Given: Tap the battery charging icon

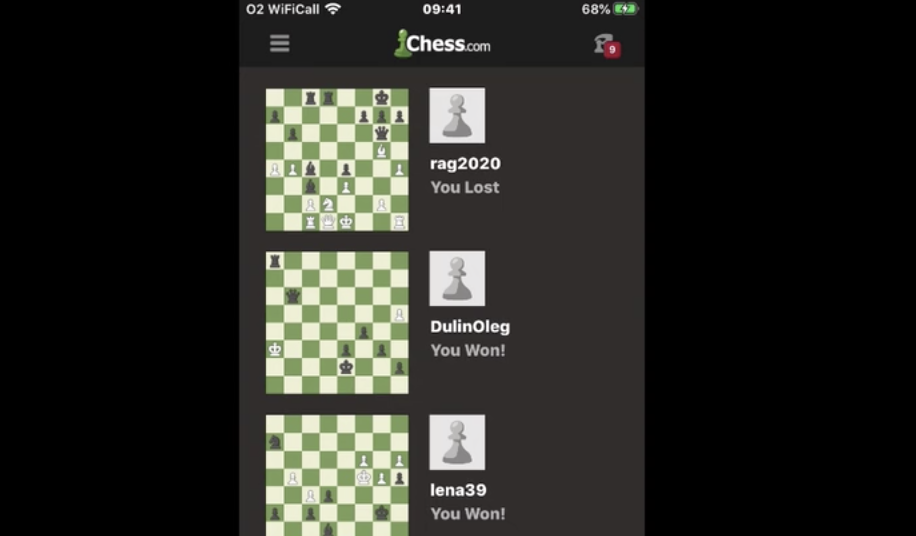Looking at the screenshot, I should click(625, 9).
